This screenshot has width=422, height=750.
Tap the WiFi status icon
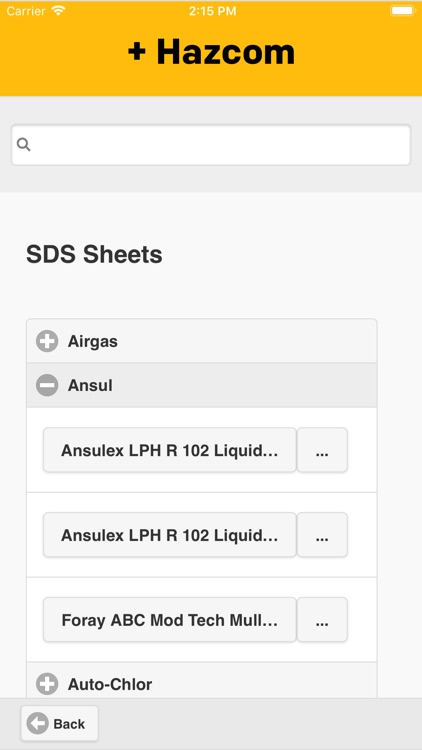[x=59, y=11]
